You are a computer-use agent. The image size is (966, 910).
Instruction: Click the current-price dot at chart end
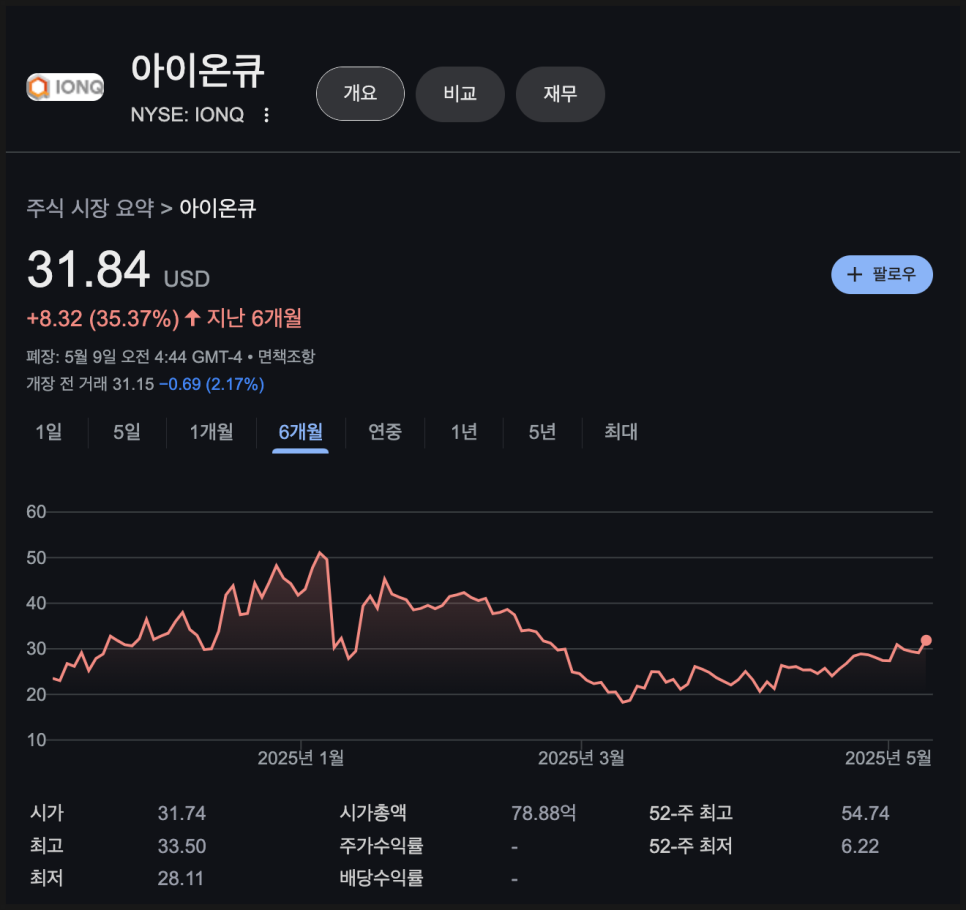coord(925,641)
